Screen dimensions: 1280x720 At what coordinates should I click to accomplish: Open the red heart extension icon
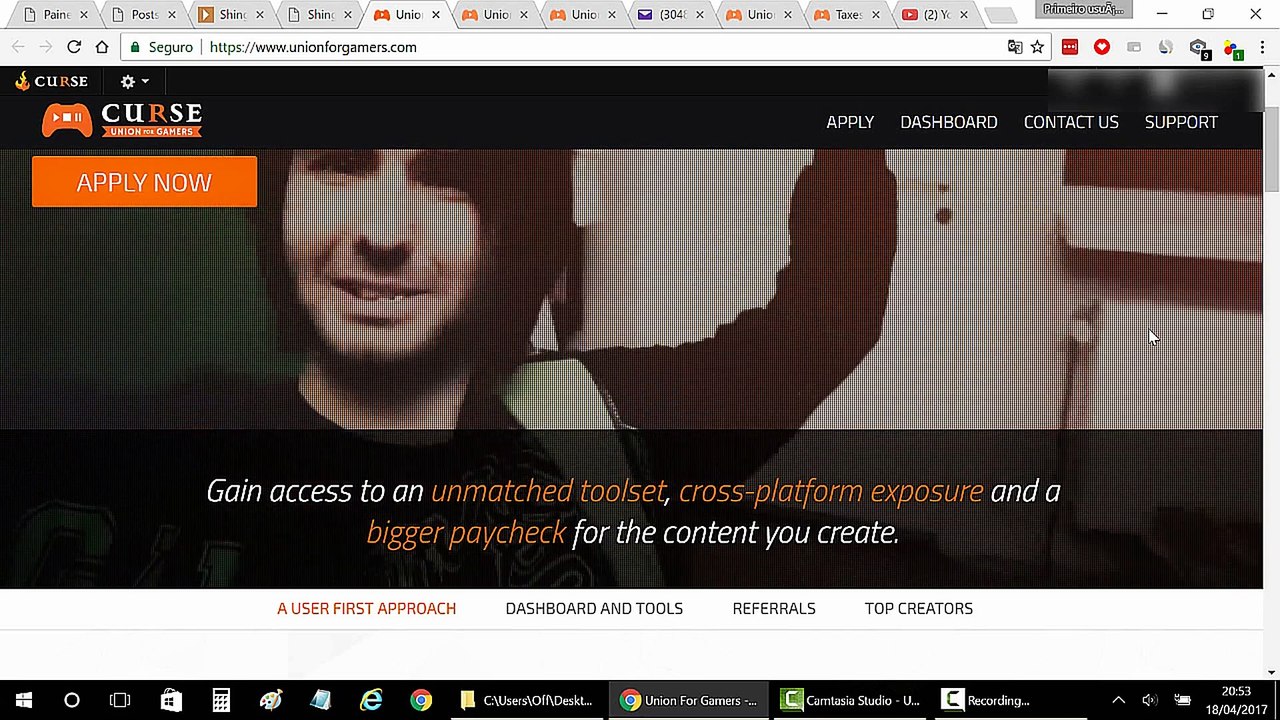pyautogui.click(x=1102, y=47)
